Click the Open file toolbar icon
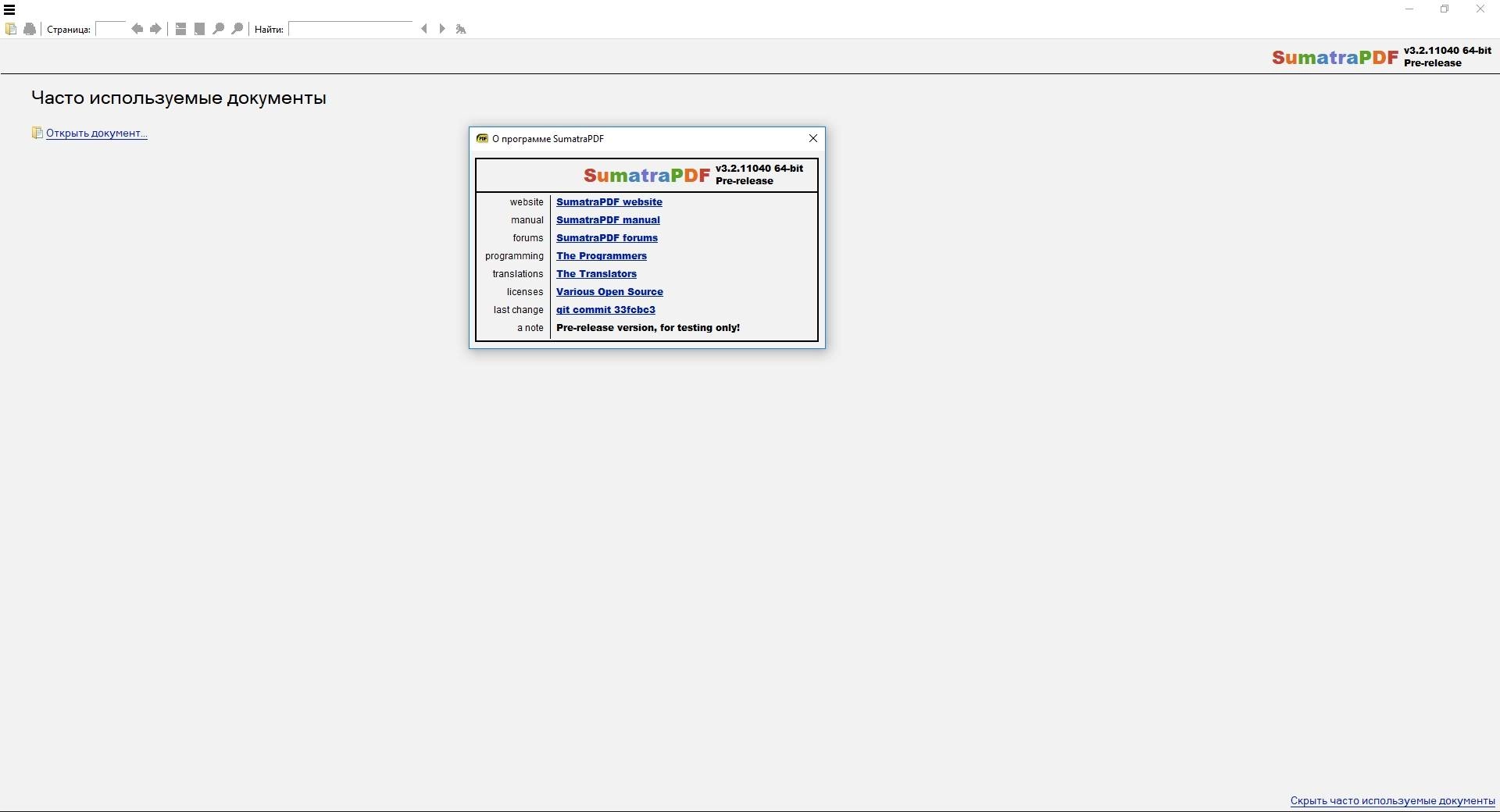This screenshot has width=1500, height=812. point(11,29)
